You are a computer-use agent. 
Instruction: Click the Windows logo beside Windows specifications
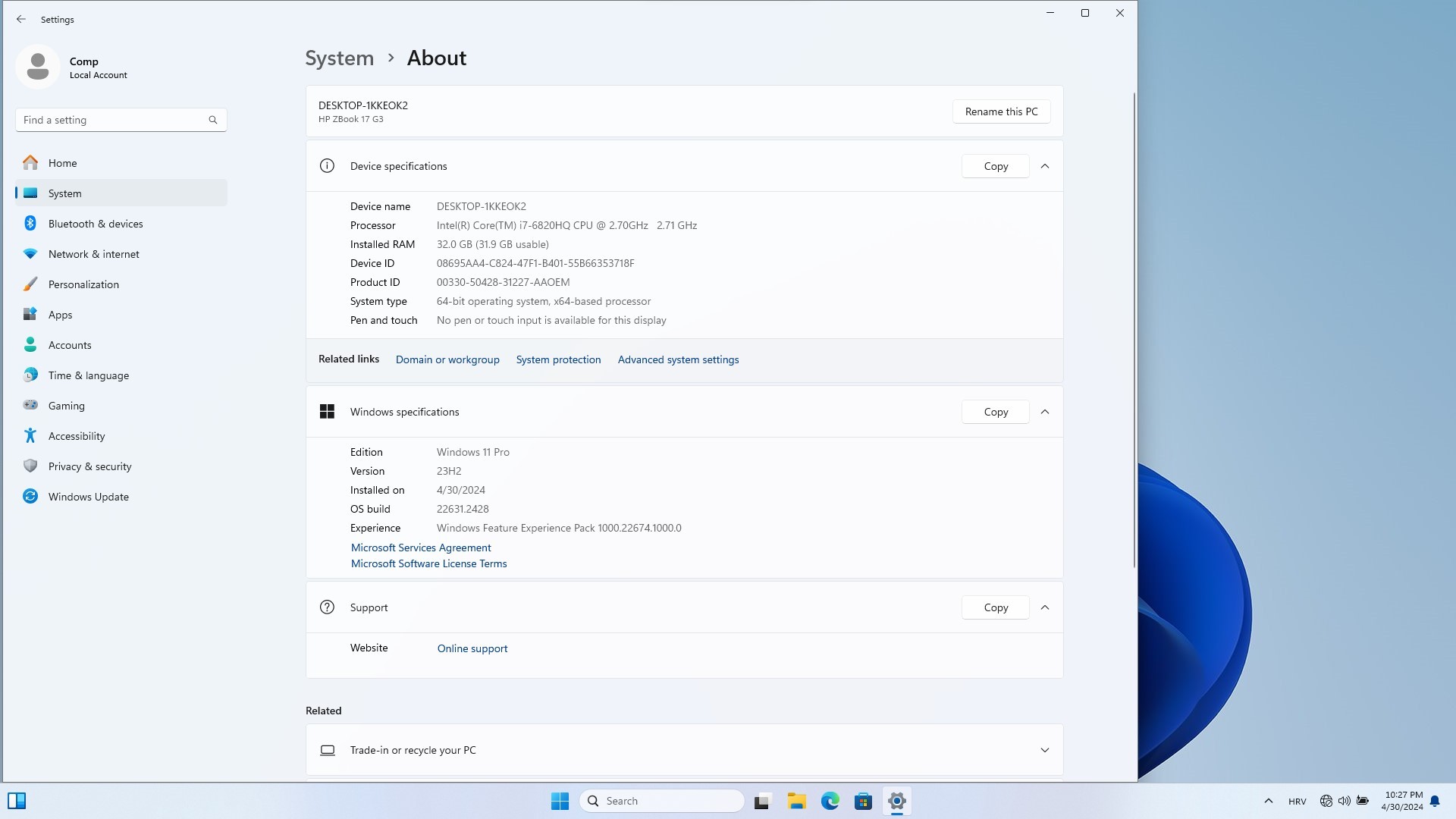coord(327,412)
